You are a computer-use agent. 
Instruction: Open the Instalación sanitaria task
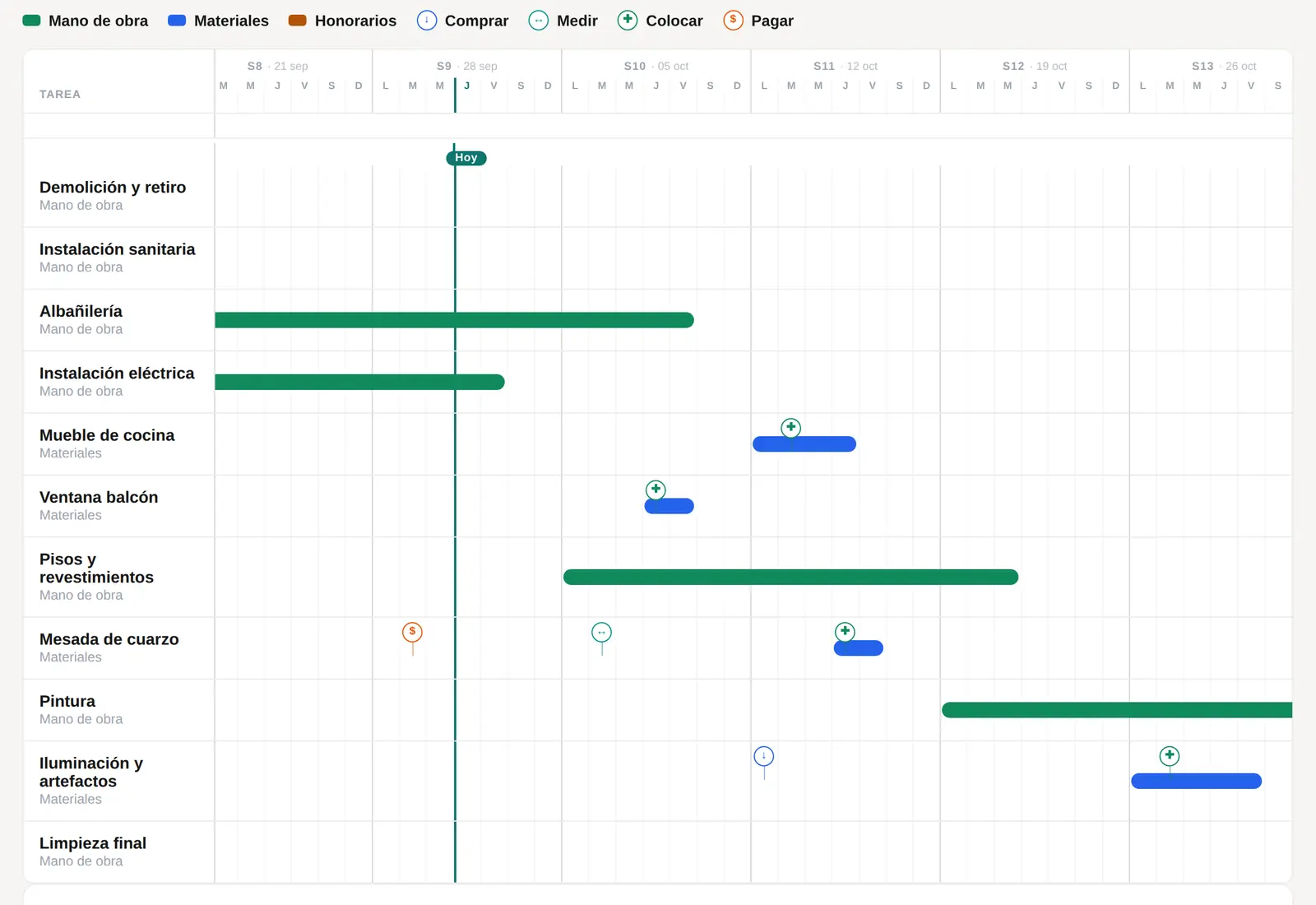pyautogui.click(x=118, y=249)
